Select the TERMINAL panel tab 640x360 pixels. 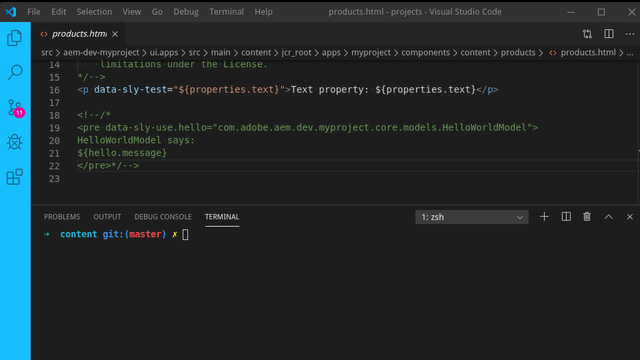pos(222,217)
